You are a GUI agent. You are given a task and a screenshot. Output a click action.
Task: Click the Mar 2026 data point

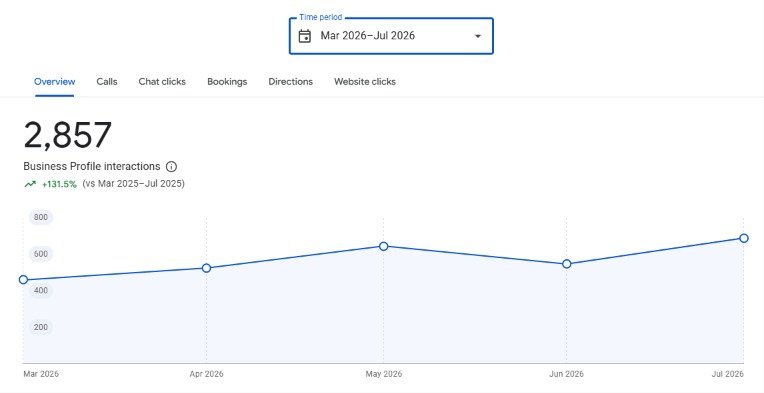[x=23, y=280]
